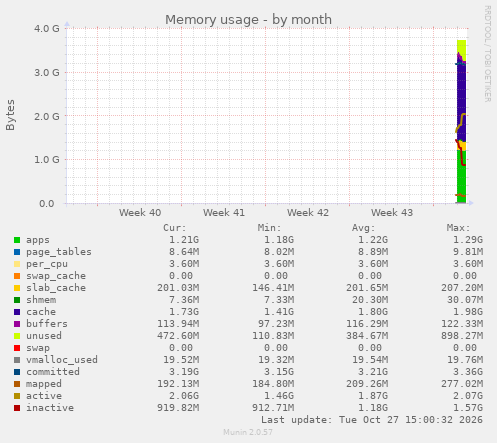This screenshot has width=497, height=443.
Task: Click the 'Last update' timestamp line
Action: click(x=372, y=420)
